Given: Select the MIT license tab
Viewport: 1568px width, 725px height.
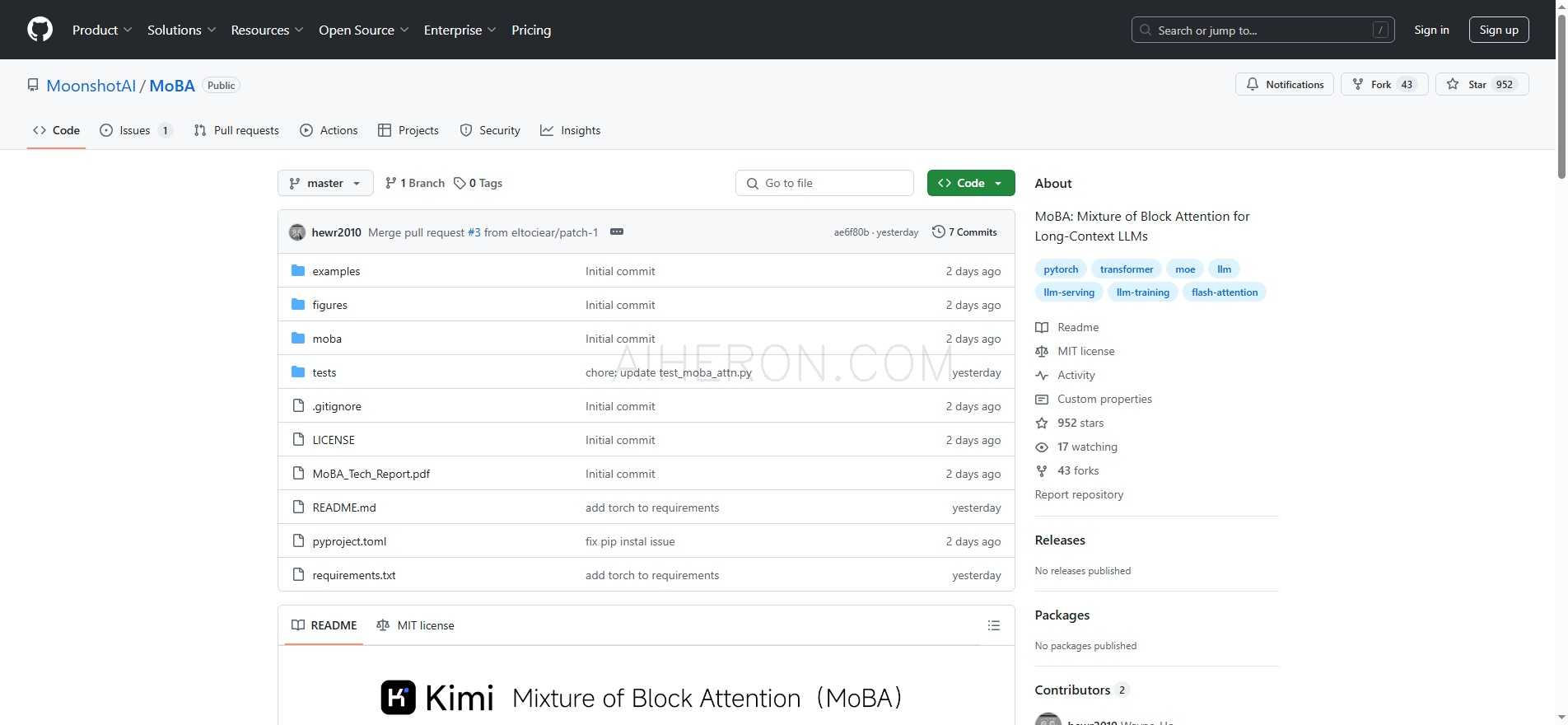Looking at the screenshot, I should coord(415,625).
